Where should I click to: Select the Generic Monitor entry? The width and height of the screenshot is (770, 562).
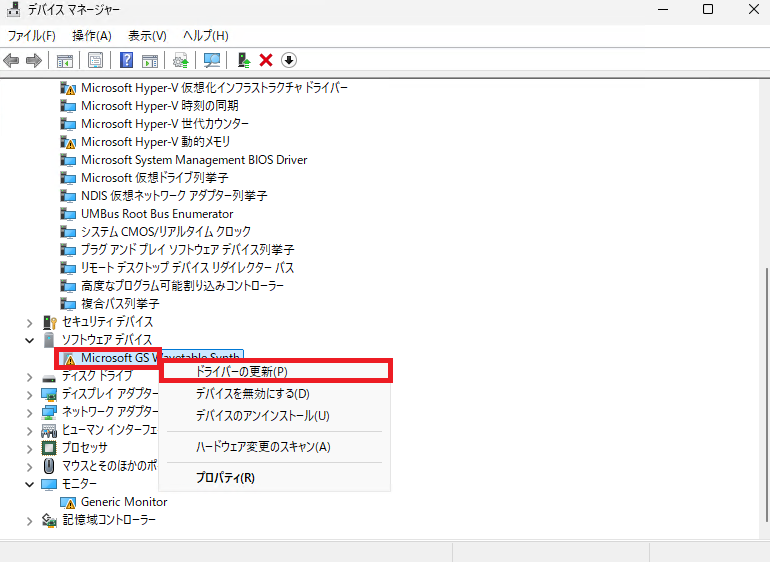124,502
